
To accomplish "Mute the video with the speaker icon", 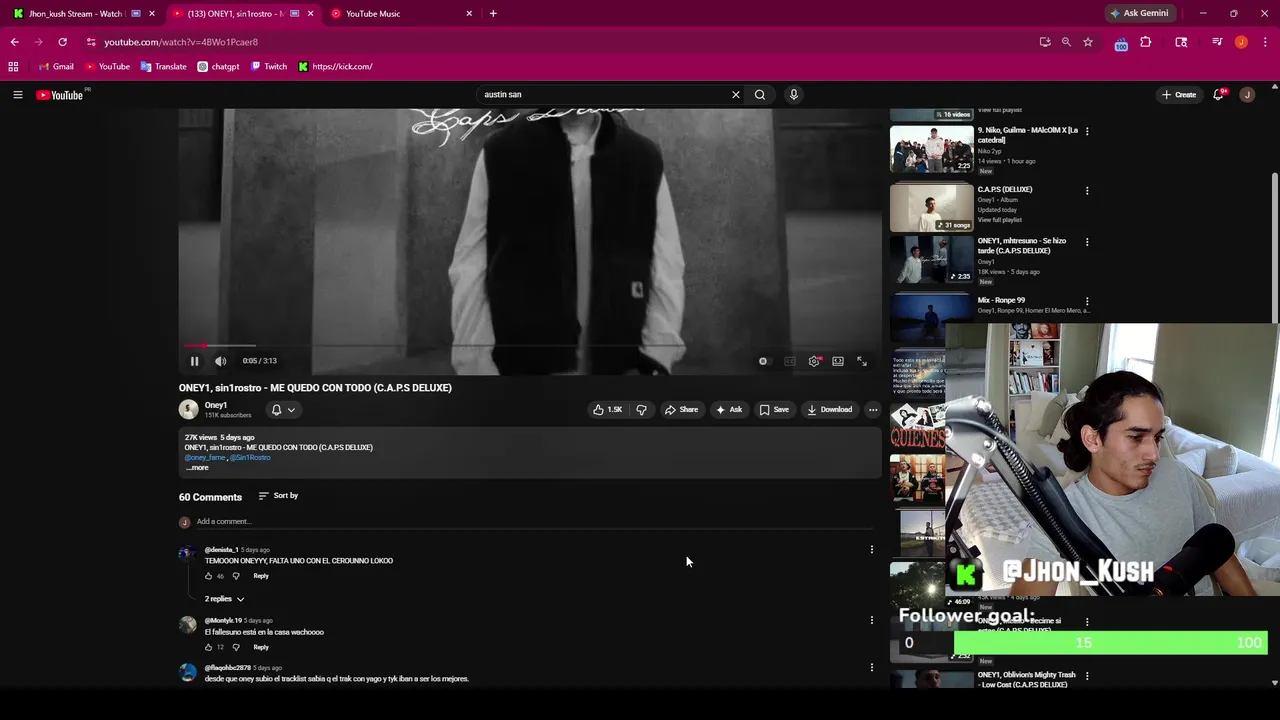I will 220,361.
